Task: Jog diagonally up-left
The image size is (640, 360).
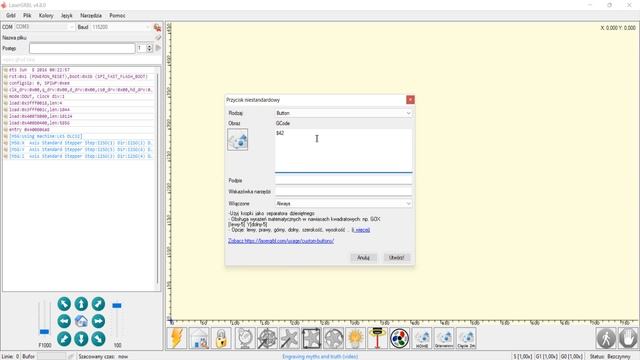Action: pyautogui.click(x=64, y=304)
